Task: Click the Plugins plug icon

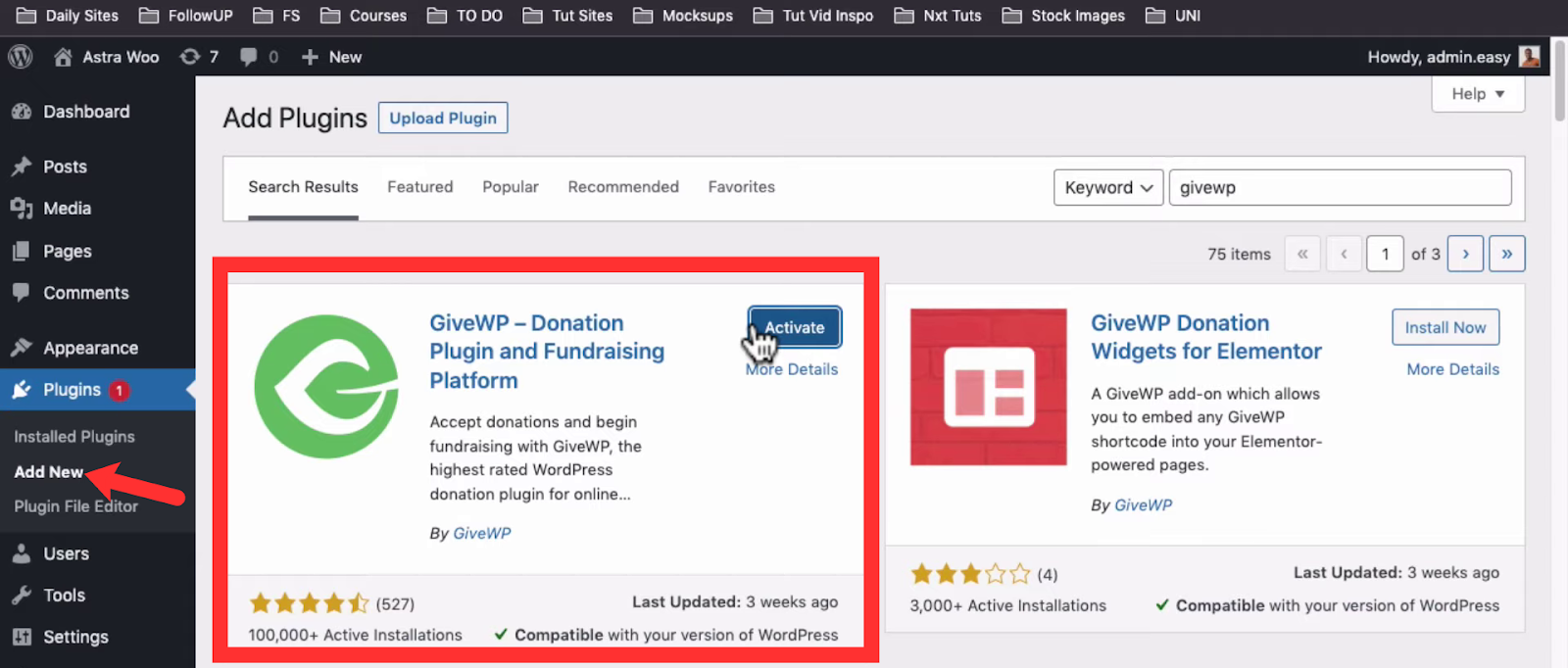Action: pos(22,390)
